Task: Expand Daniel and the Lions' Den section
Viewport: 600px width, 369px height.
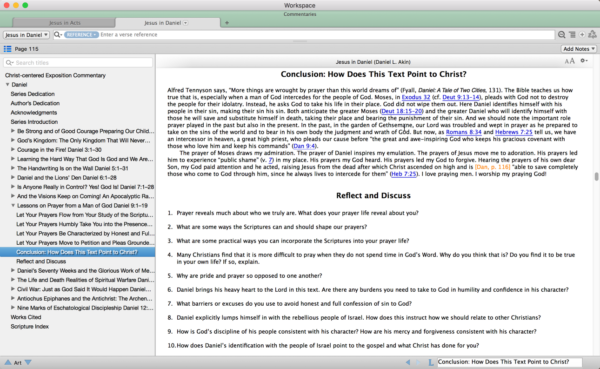Action: click(x=13, y=177)
